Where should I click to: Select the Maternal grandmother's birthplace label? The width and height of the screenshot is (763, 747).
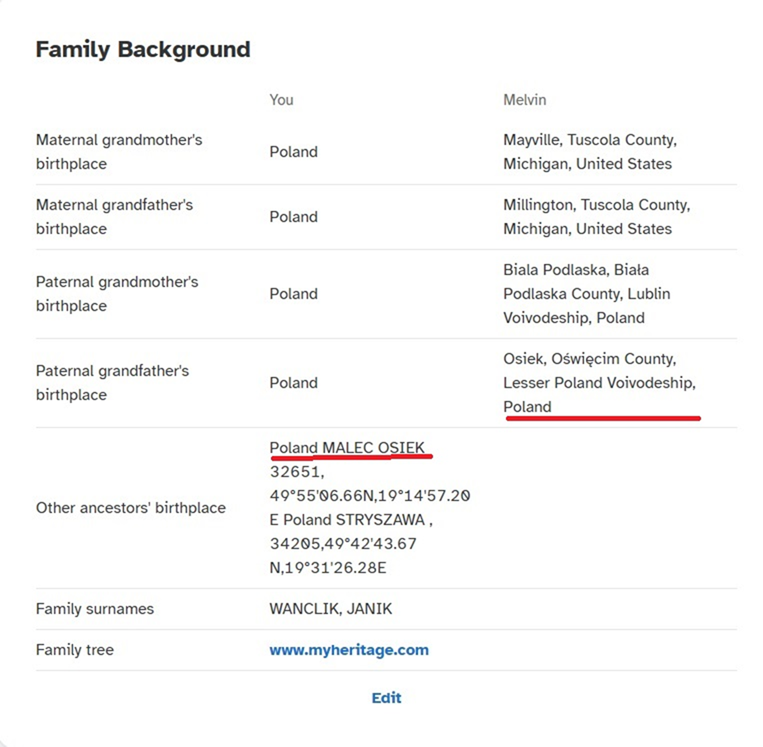[x=119, y=152]
